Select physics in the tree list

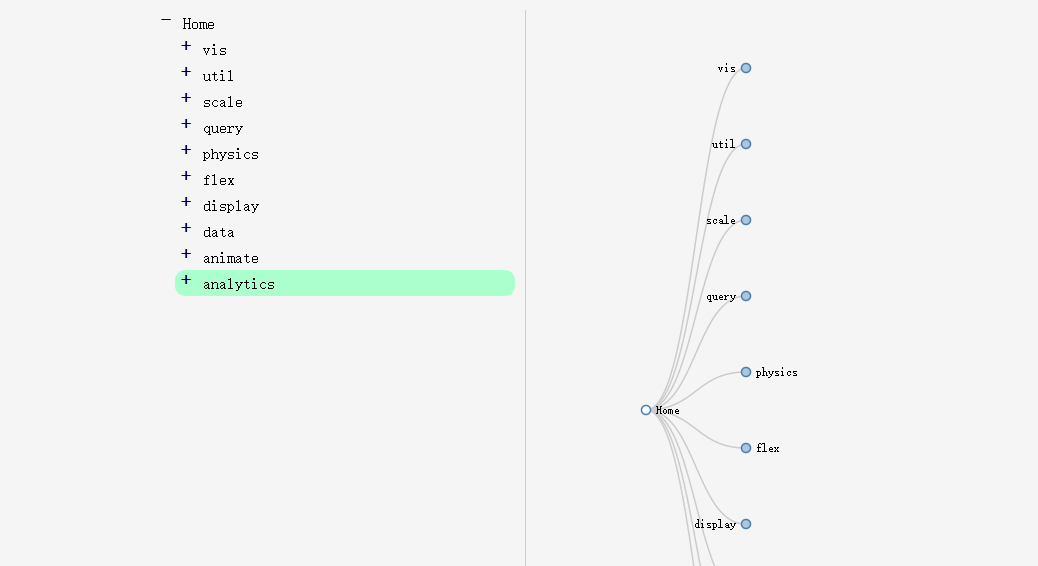230,154
